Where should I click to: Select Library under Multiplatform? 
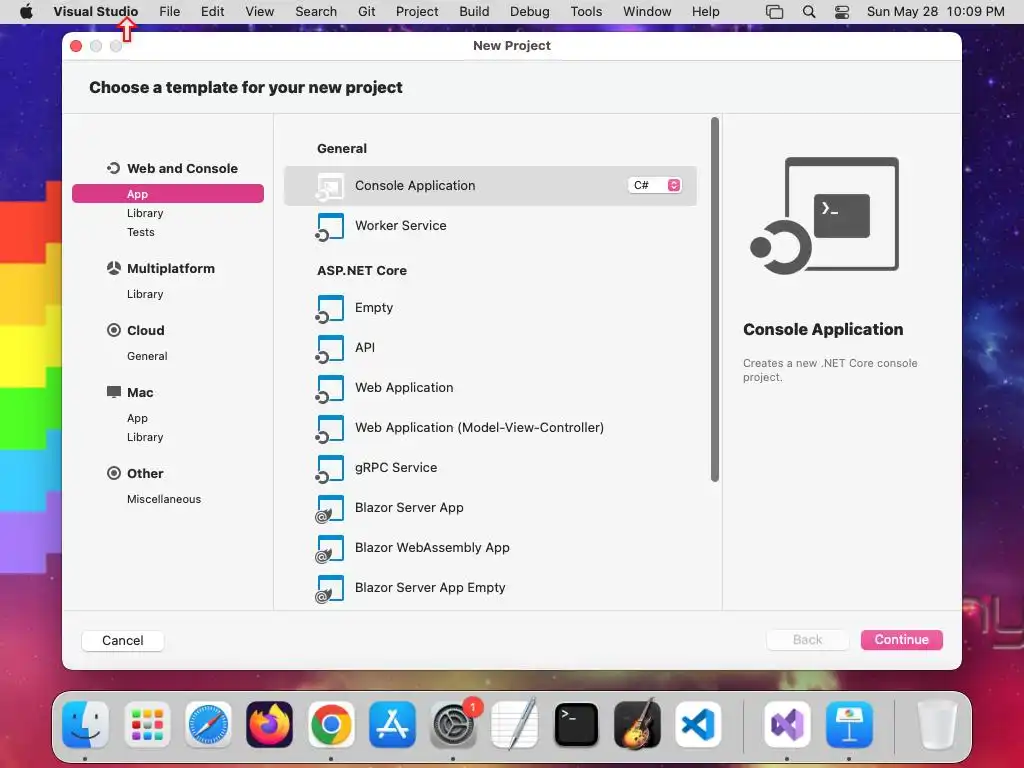[x=145, y=294]
